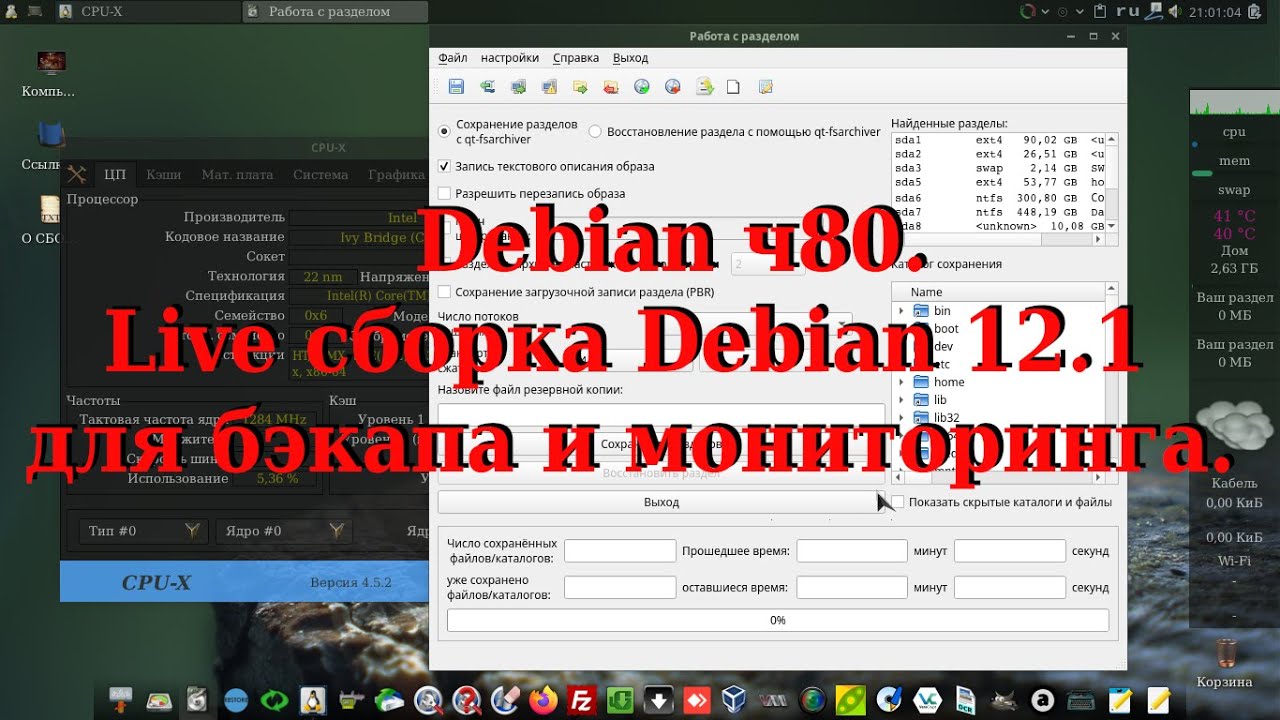Click the blue Restore dock icon
1280x720 pixels.
236,699
